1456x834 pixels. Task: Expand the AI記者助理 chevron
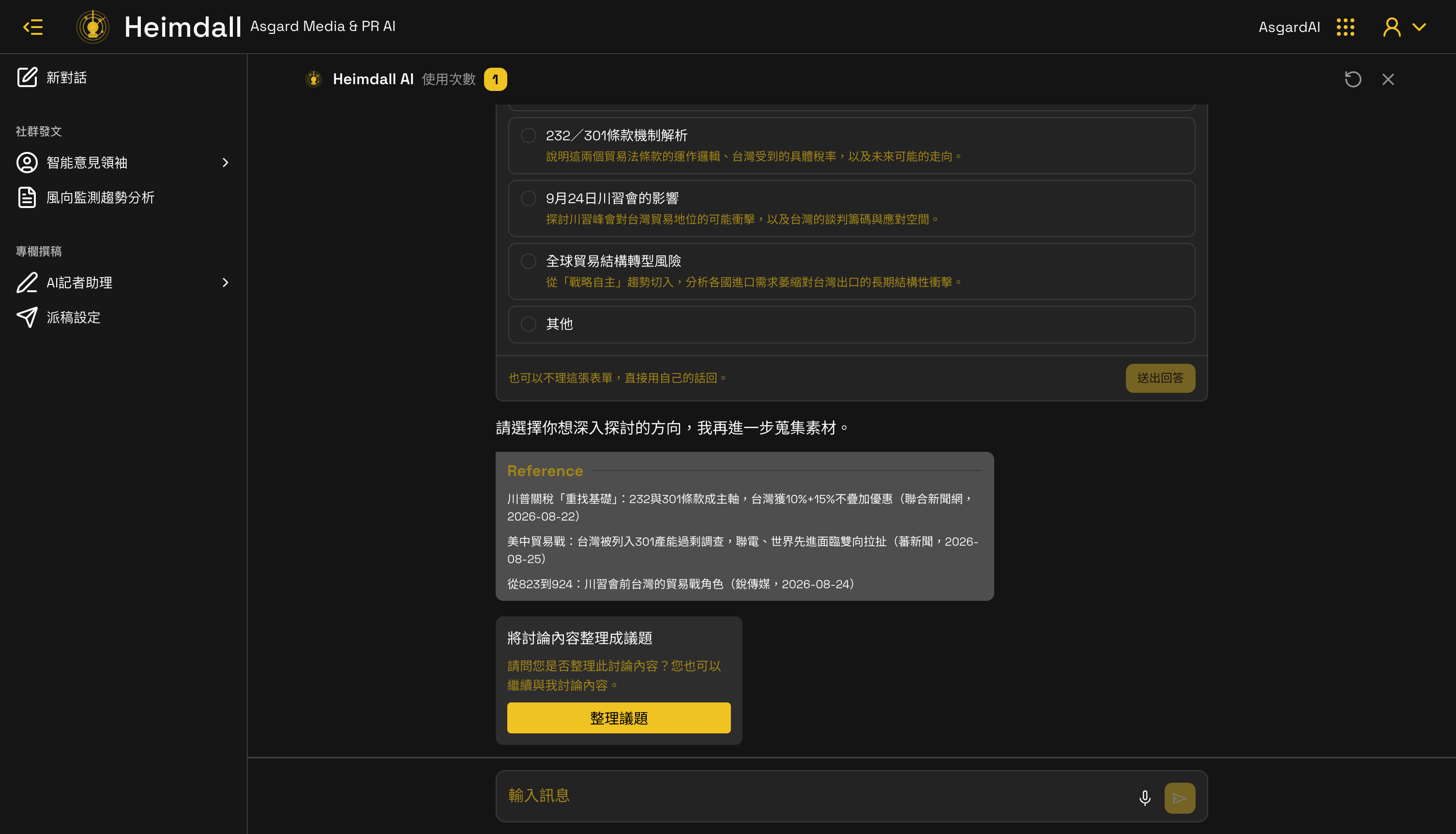pos(225,283)
